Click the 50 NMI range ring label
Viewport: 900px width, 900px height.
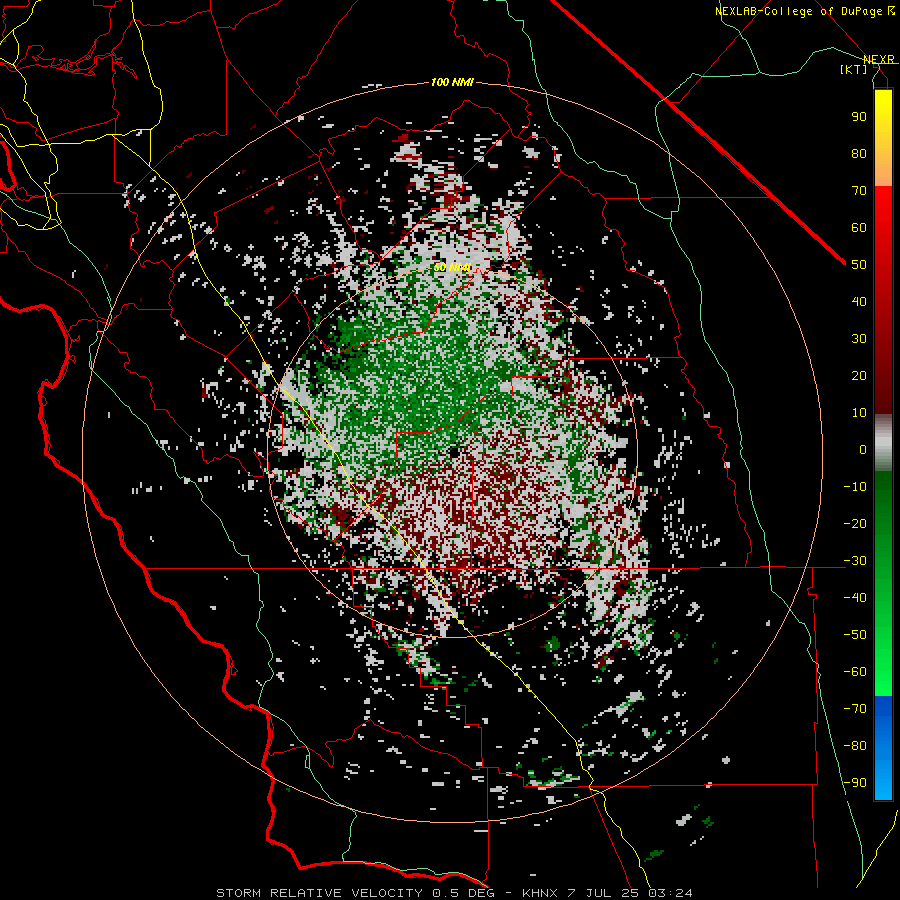click(x=452, y=267)
